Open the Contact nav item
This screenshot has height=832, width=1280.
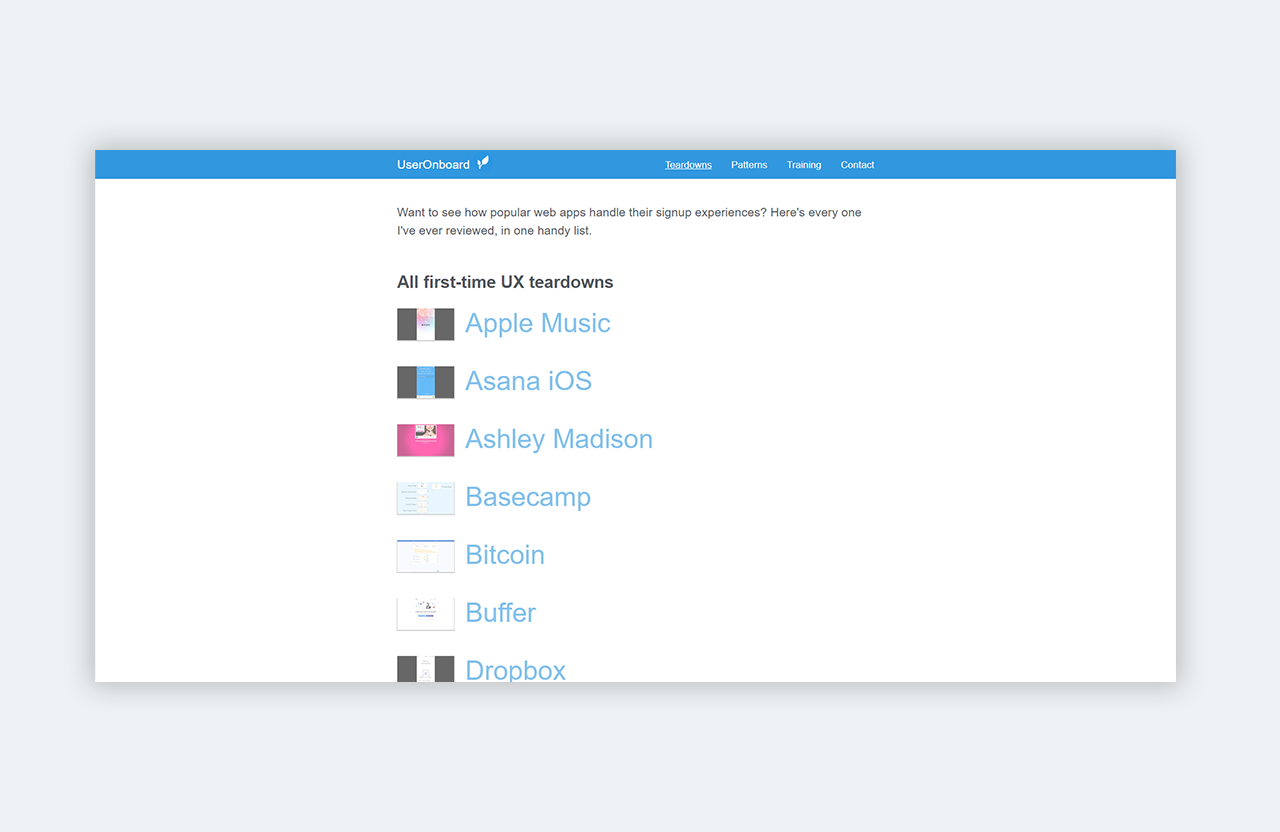coord(857,165)
